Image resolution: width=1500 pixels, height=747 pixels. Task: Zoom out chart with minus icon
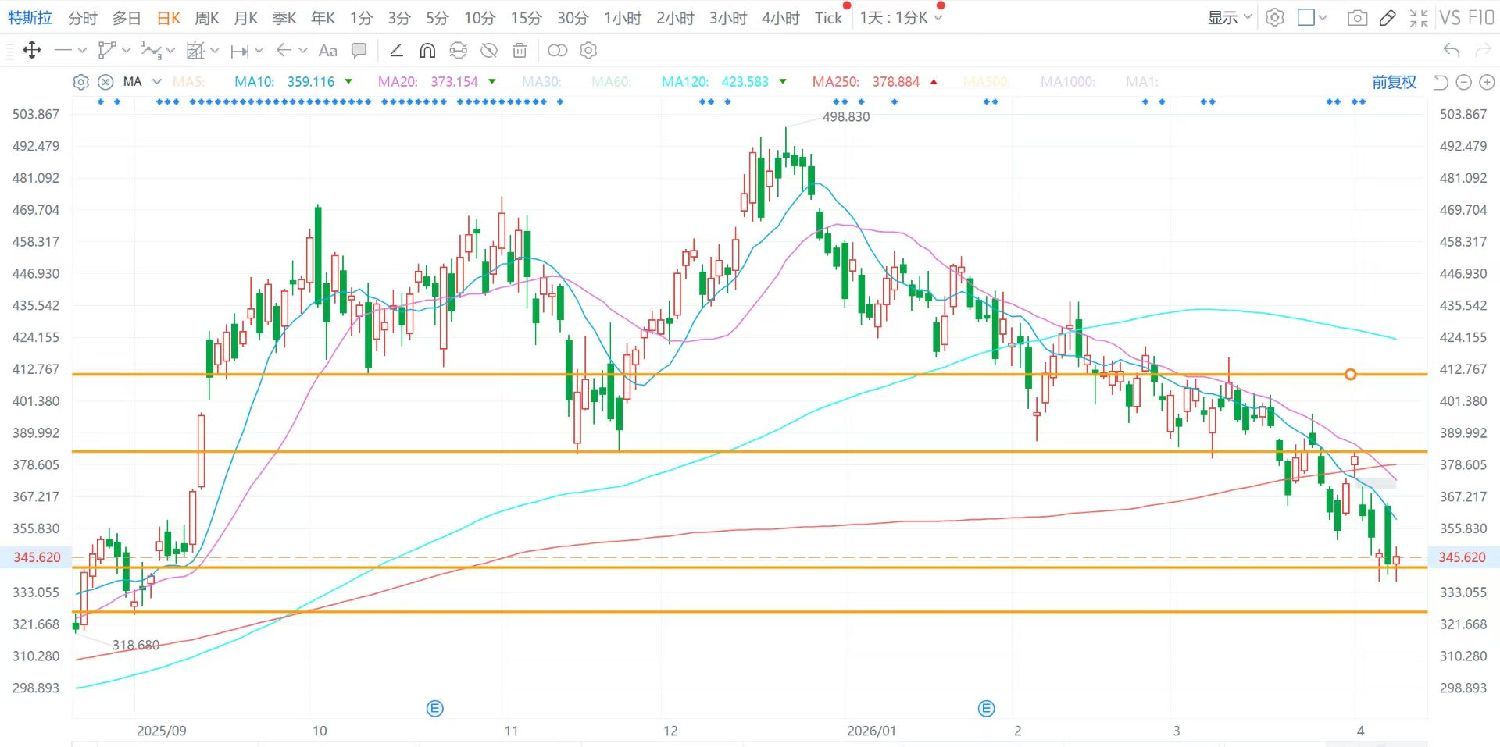(x=1463, y=82)
